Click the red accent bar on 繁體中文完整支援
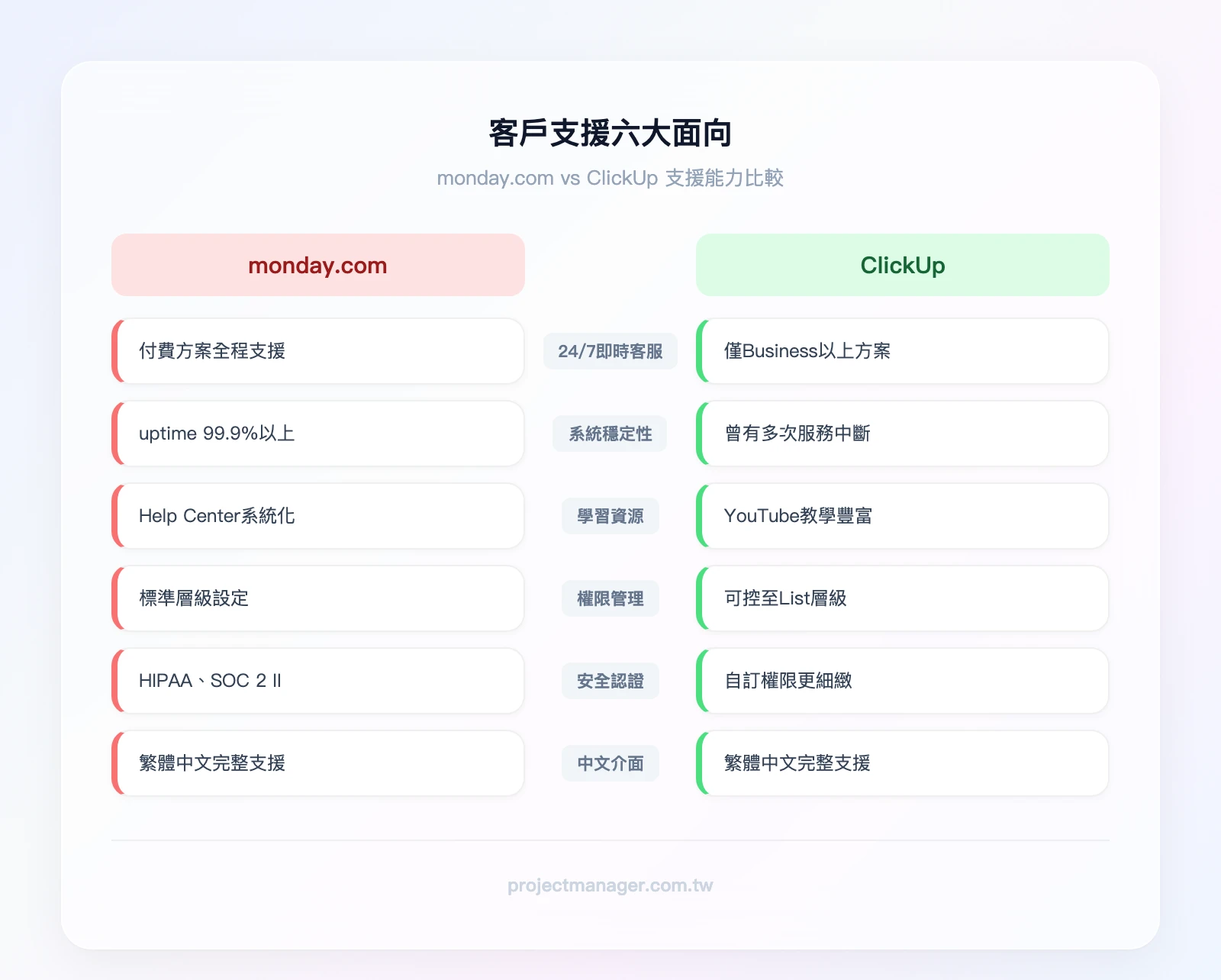Image resolution: width=1221 pixels, height=980 pixels. (116, 763)
